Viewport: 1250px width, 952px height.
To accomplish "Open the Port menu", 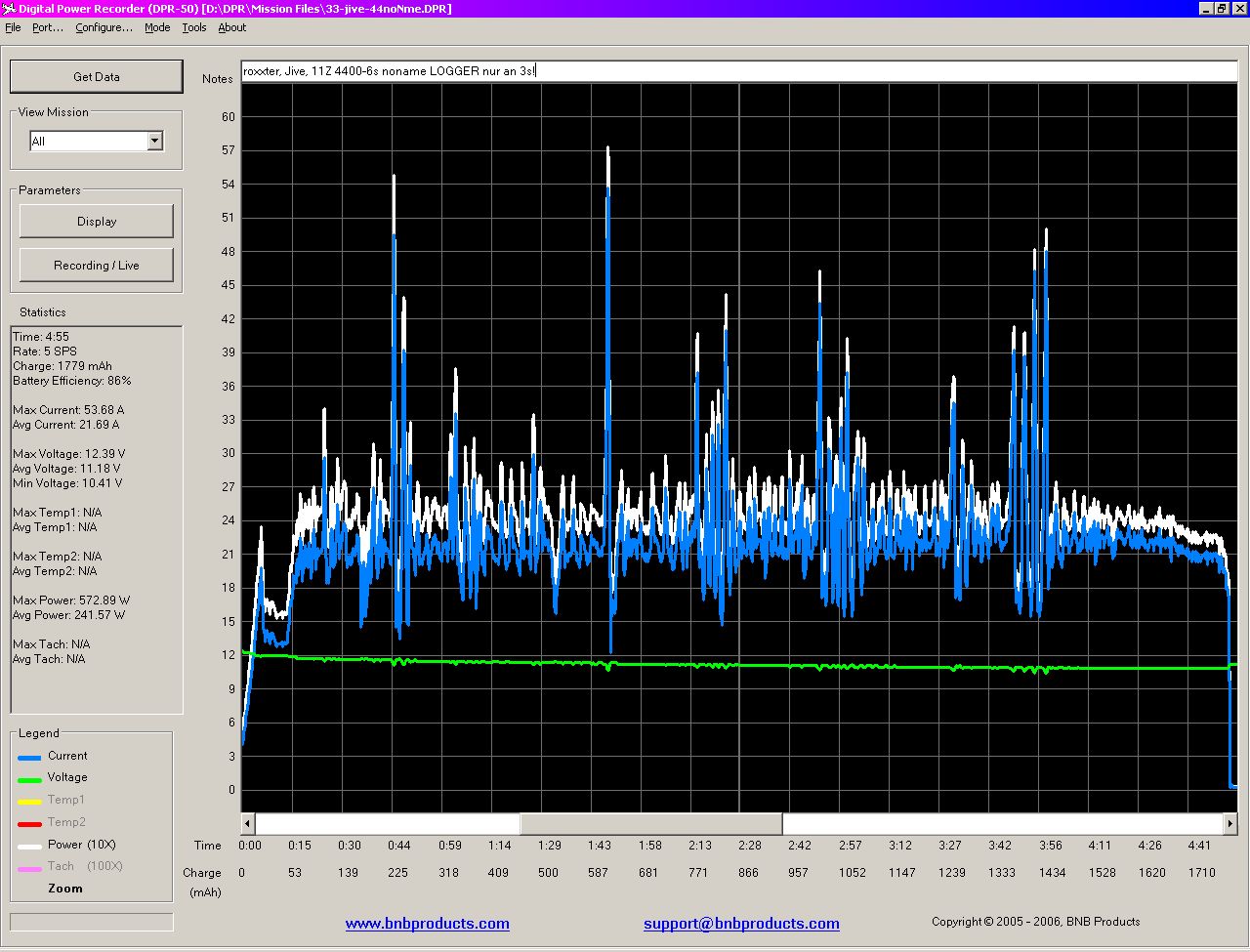I will coord(47,27).
